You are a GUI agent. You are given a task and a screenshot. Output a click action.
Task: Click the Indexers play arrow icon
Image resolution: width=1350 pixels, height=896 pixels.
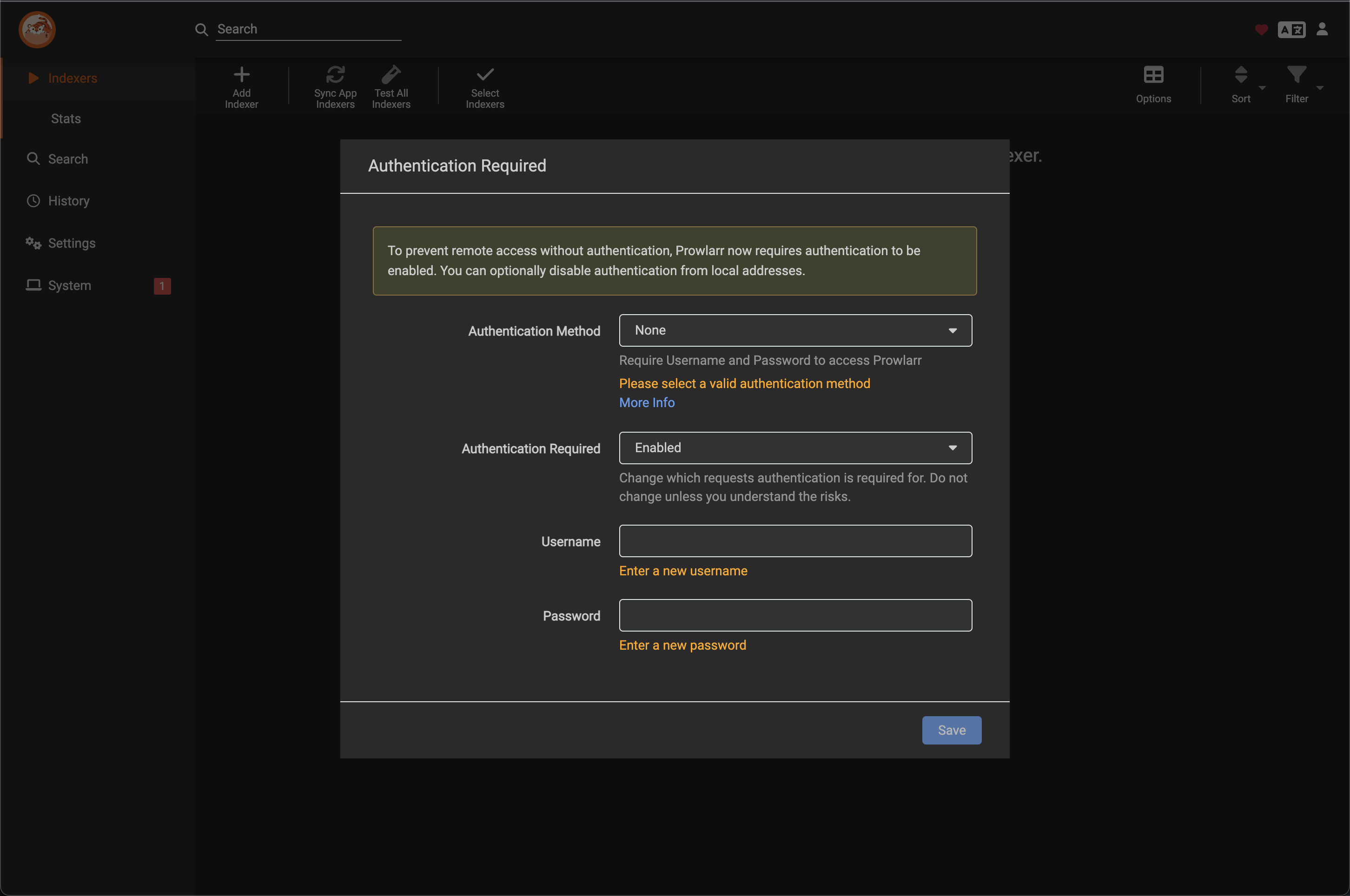click(x=34, y=78)
